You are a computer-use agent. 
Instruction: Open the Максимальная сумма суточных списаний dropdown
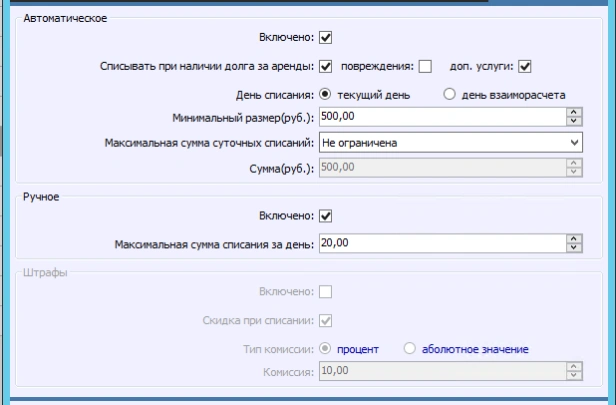click(573, 143)
